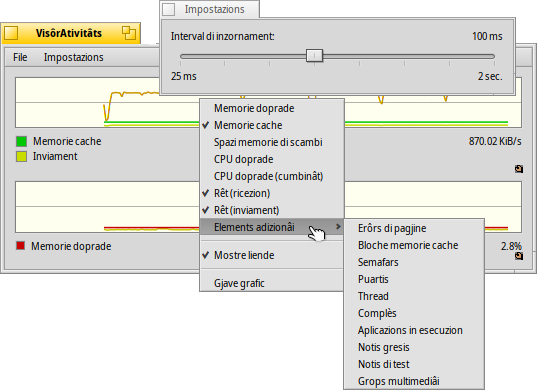Choose Semafars from submenu

pos(414,262)
